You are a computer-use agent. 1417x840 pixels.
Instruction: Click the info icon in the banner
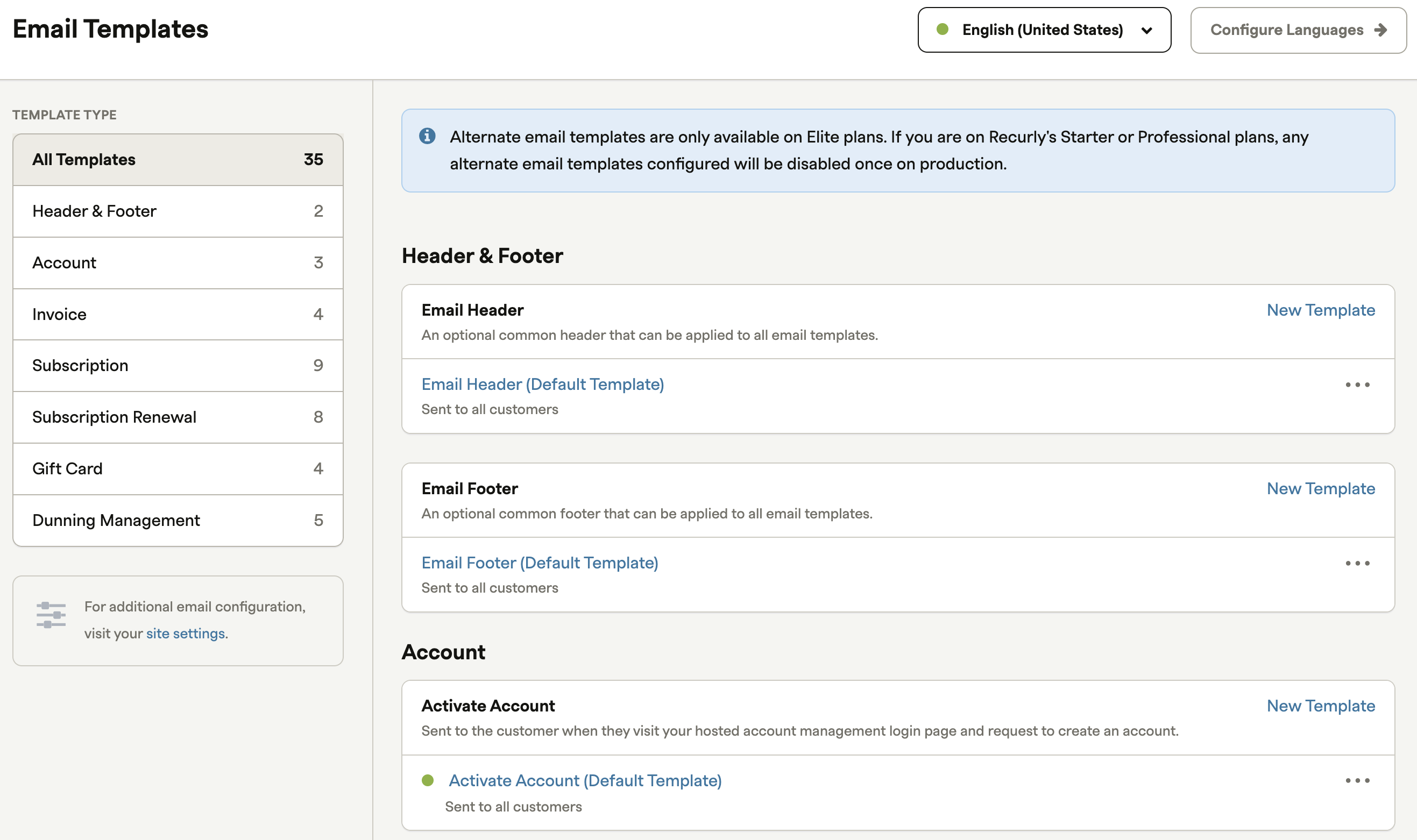(427, 136)
